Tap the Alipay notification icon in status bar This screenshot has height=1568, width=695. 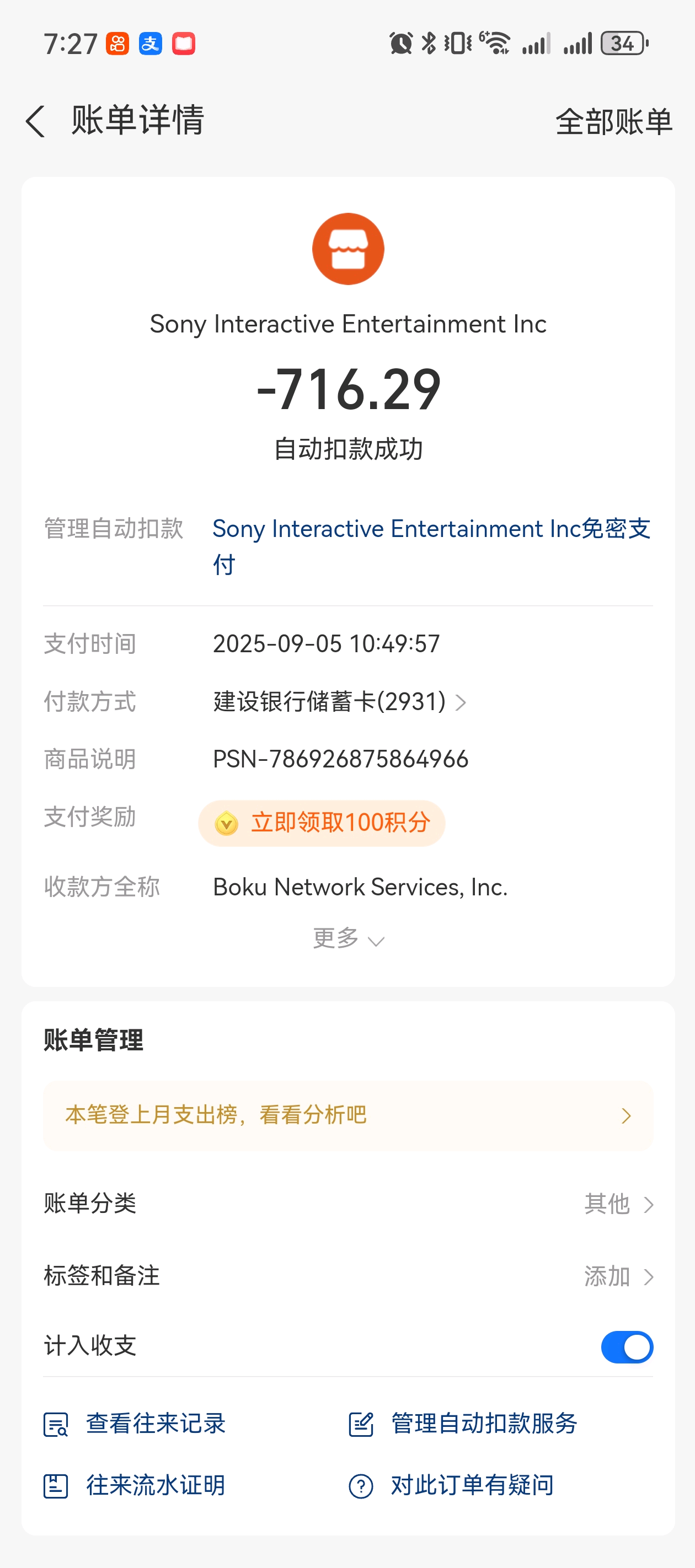pos(151,44)
